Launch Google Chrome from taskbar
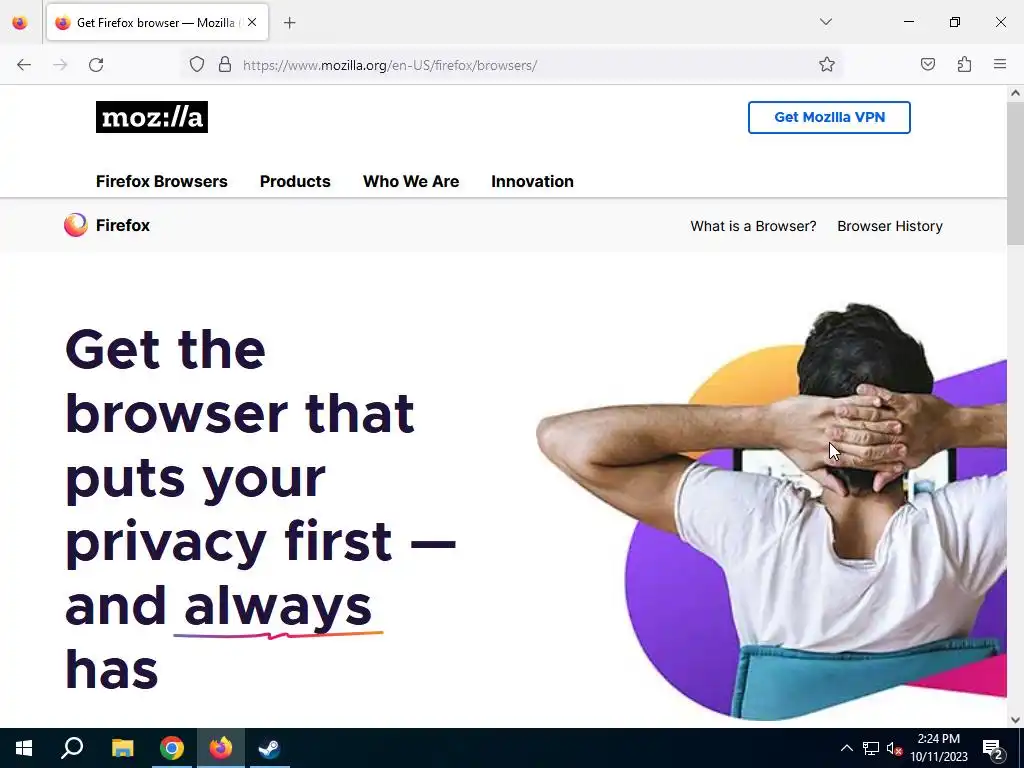 coord(172,748)
